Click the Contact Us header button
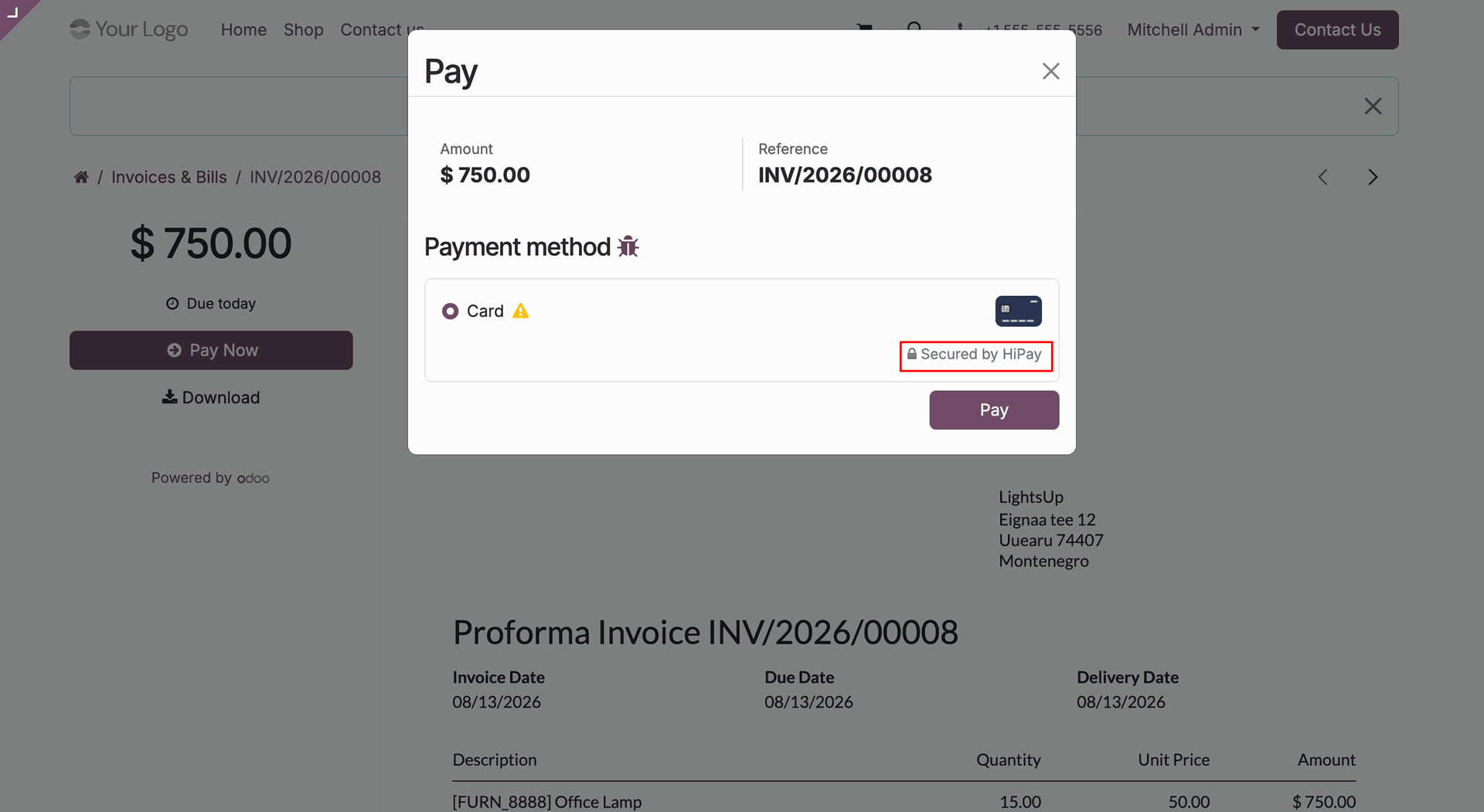The image size is (1484, 812). pos(1337,29)
